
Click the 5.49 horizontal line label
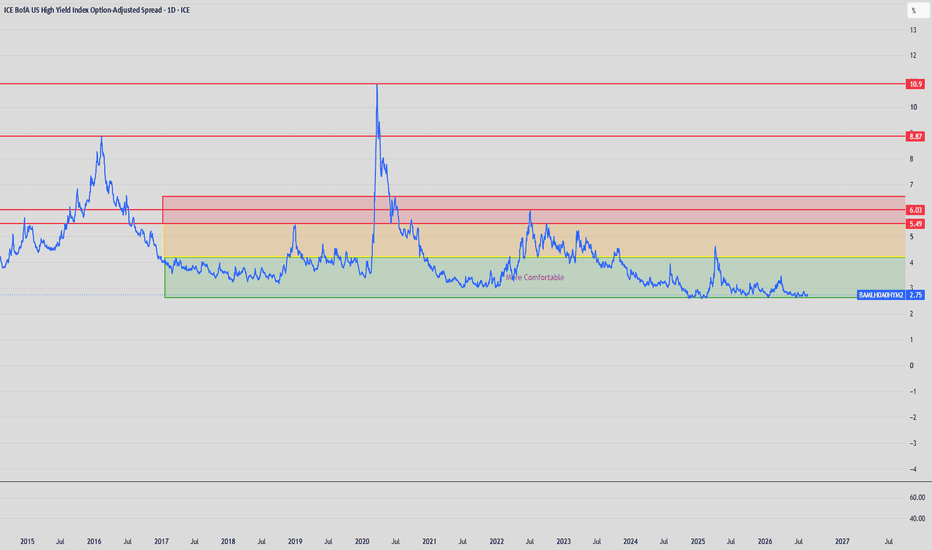tap(915, 224)
